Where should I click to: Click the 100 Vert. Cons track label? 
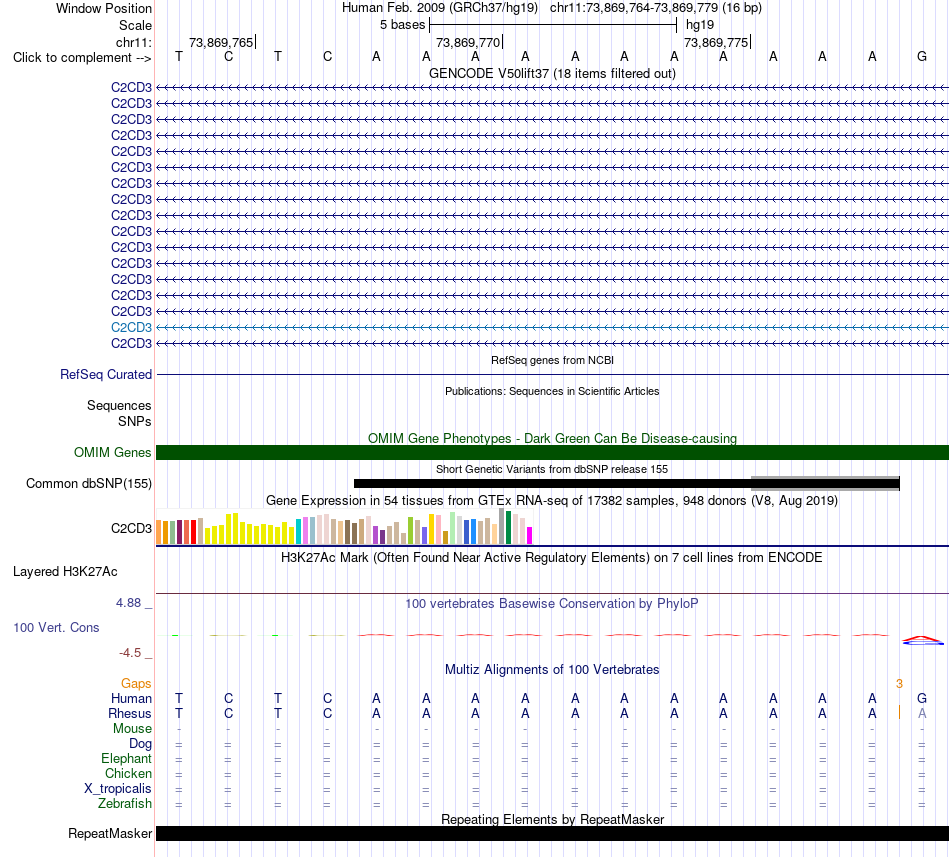56,627
